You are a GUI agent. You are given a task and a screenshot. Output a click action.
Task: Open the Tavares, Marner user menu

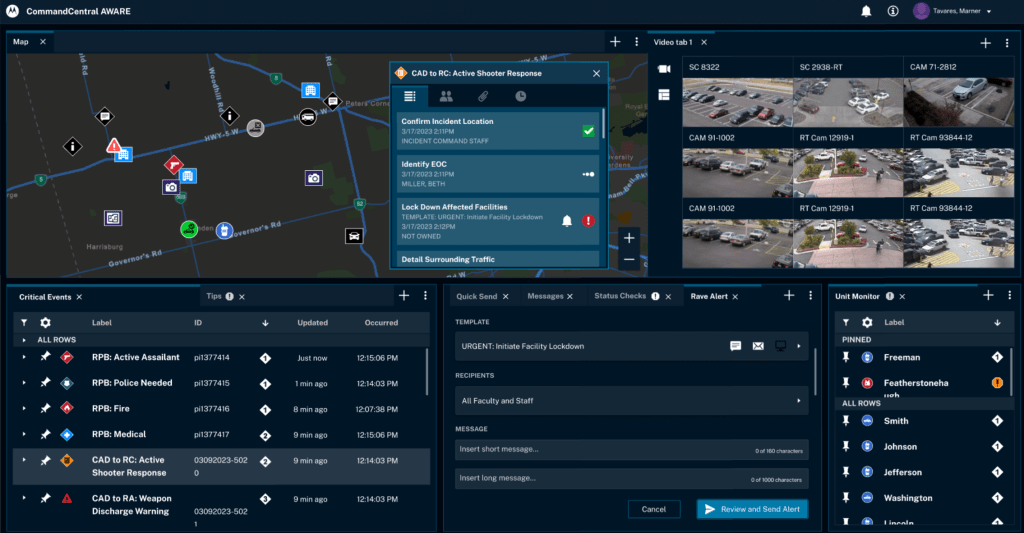tap(951, 11)
